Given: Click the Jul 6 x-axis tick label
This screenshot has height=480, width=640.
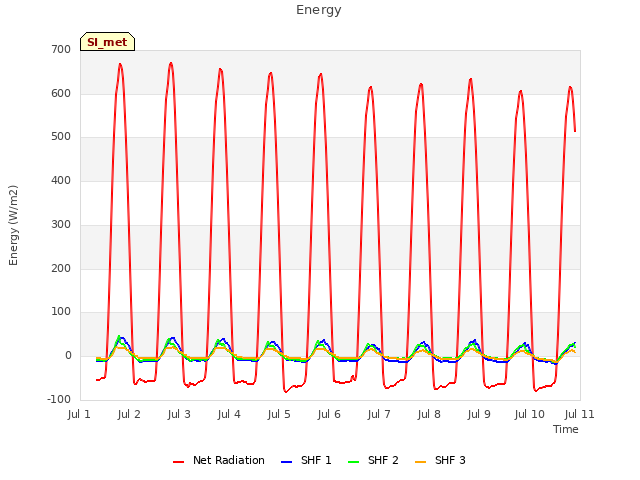Looking at the screenshot, I should pos(329,414).
